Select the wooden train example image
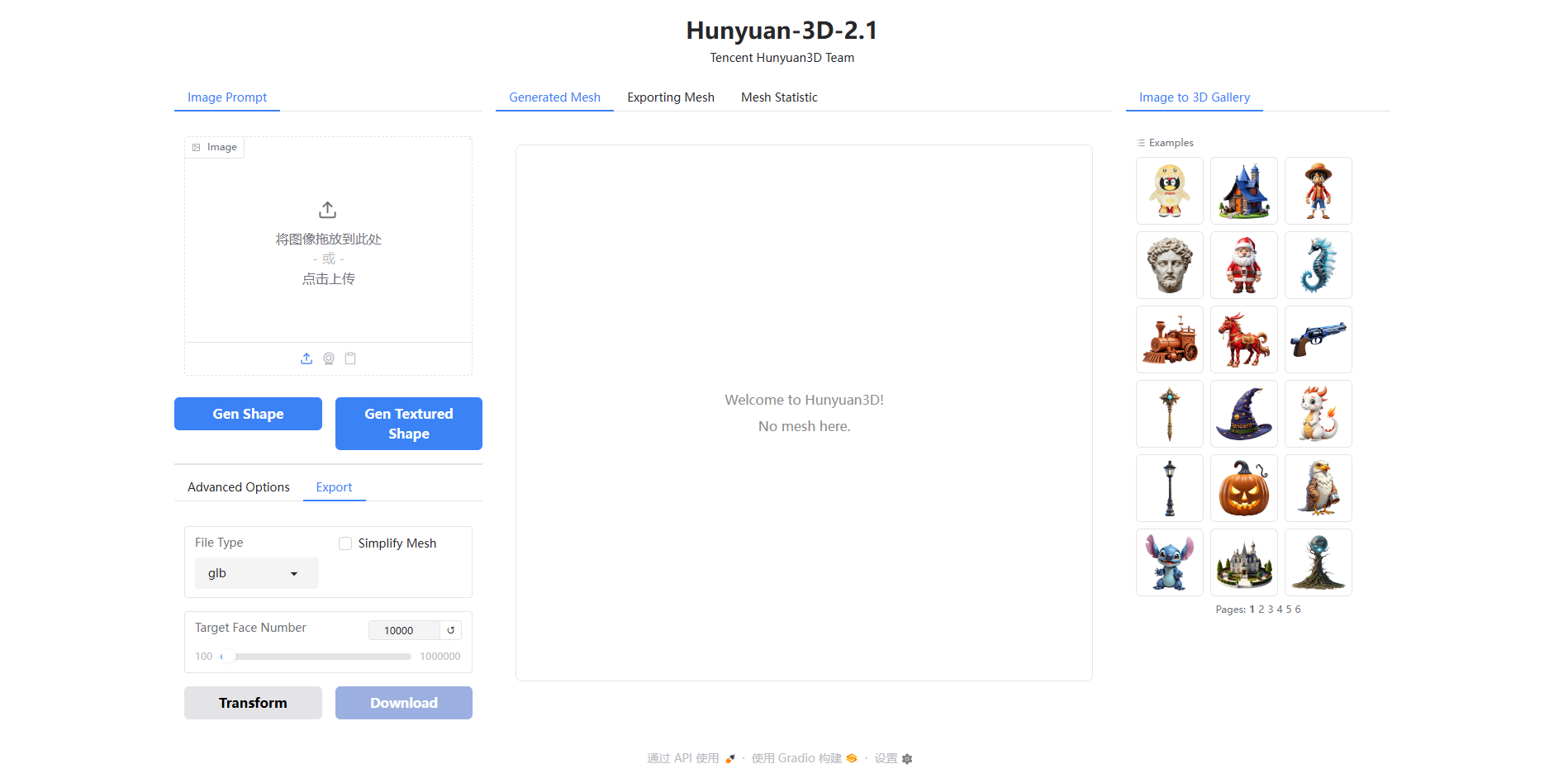Image resolution: width=1568 pixels, height=778 pixels. tap(1170, 339)
